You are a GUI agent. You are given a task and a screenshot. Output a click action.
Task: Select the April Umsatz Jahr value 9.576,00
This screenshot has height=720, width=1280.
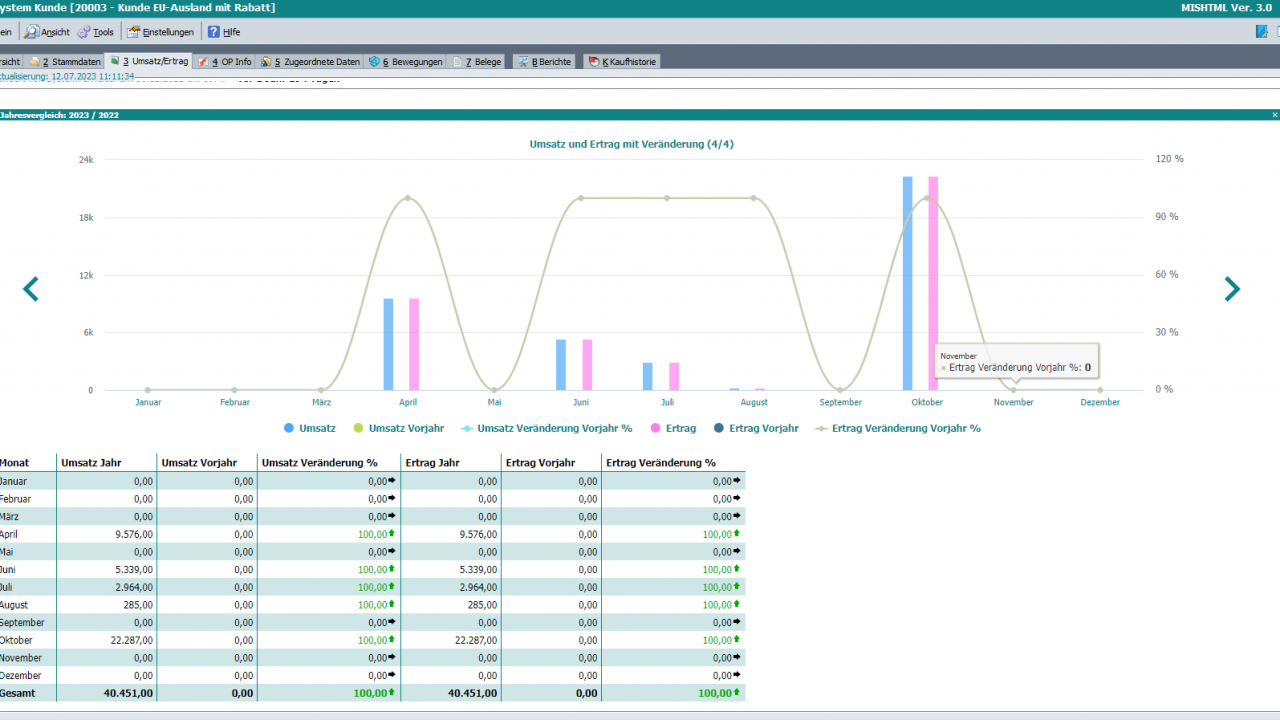[x=134, y=534]
